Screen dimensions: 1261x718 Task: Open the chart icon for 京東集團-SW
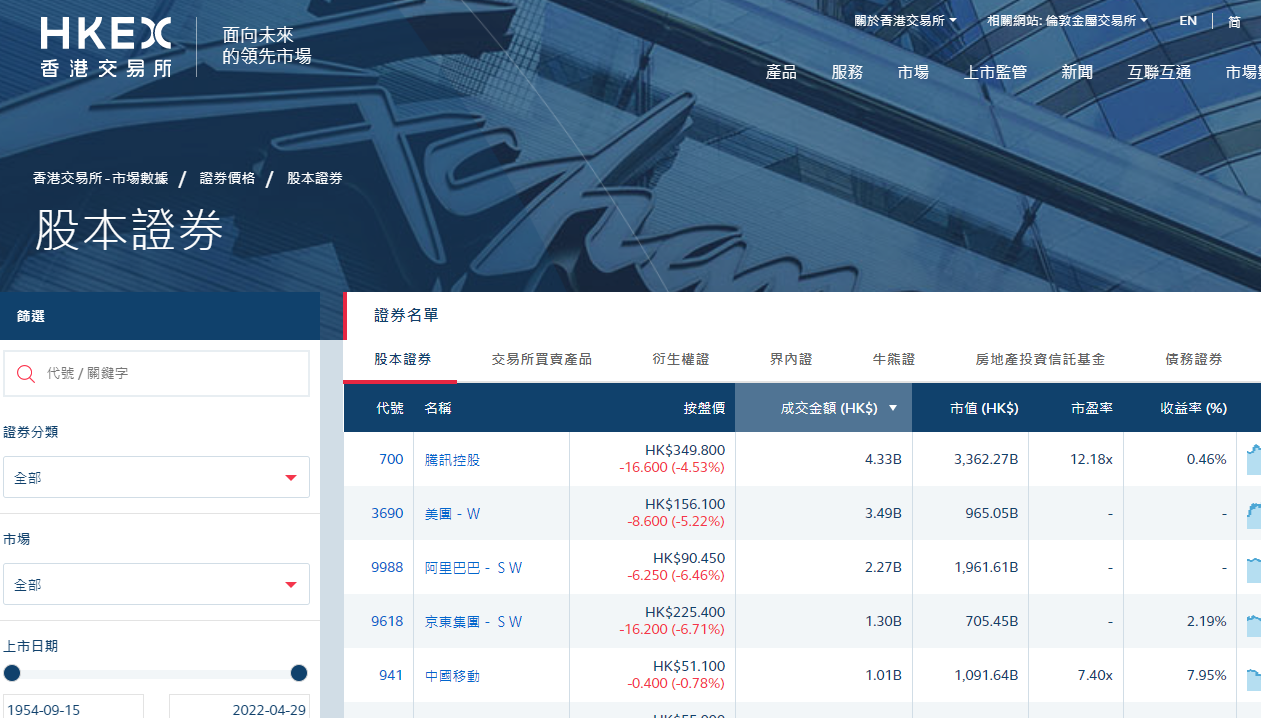coord(1254,621)
